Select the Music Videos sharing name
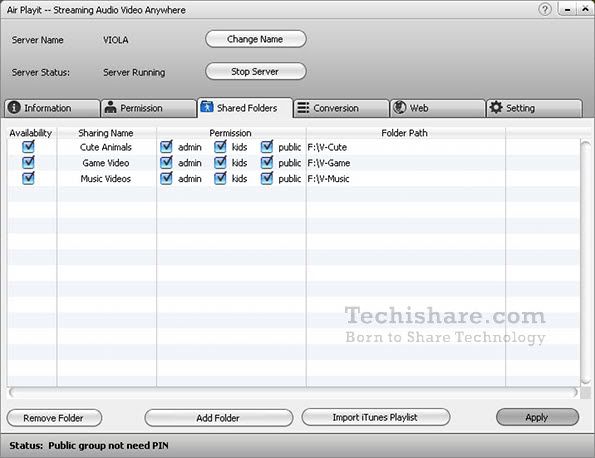The image size is (595, 458). pyautogui.click(x=105, y=179)
